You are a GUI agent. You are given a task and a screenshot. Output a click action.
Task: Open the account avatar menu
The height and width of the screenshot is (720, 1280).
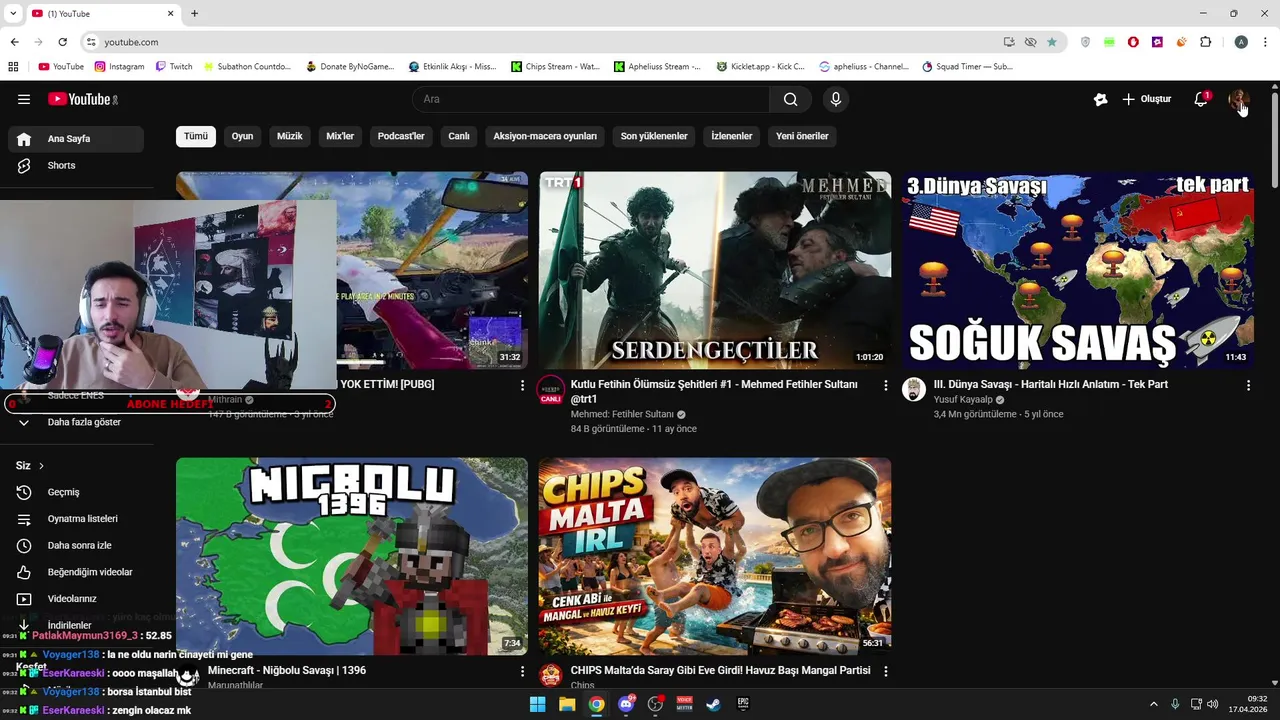1238,99
